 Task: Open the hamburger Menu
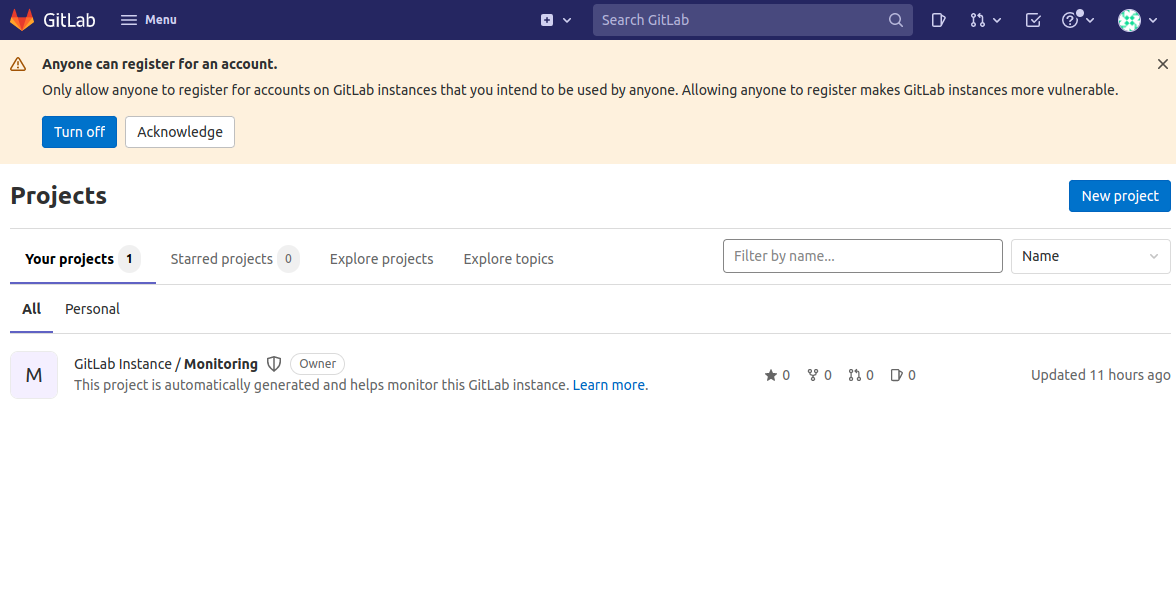click(x=148, y=20)
